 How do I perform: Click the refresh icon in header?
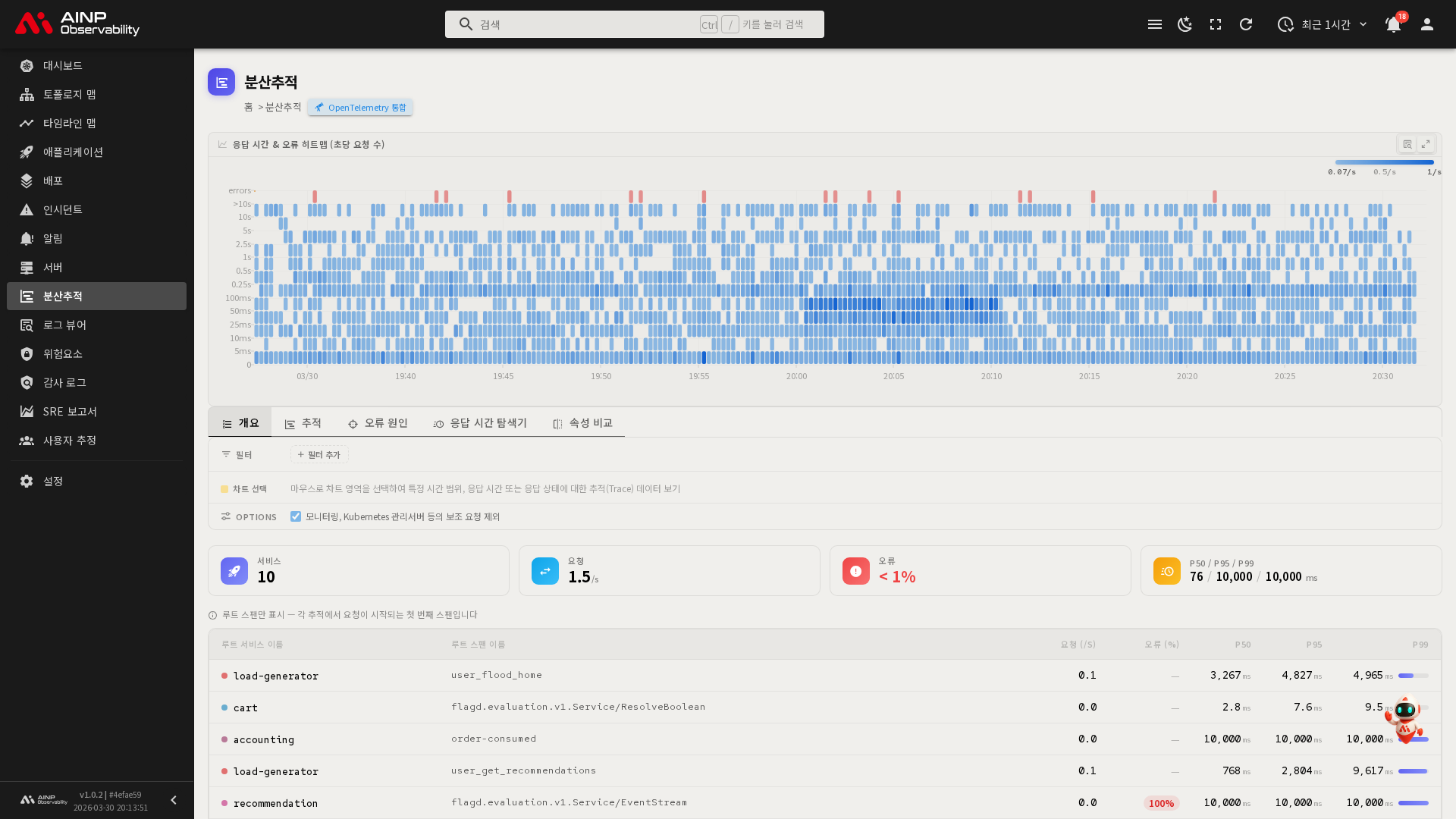tap(1246, 24)
